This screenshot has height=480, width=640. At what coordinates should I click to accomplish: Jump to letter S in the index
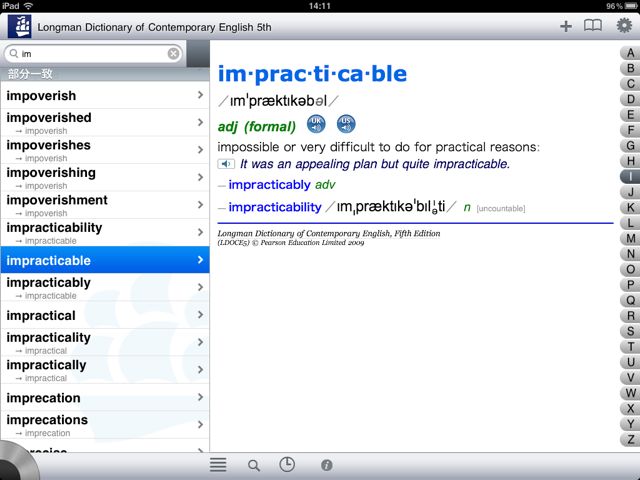pos(630,331)
